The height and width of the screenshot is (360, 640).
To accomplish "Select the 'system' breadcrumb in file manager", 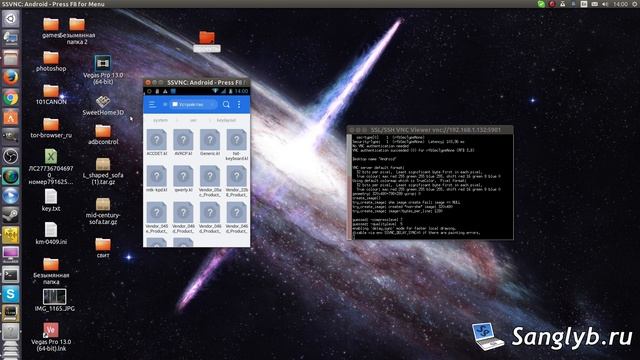I will pos(160,120).
